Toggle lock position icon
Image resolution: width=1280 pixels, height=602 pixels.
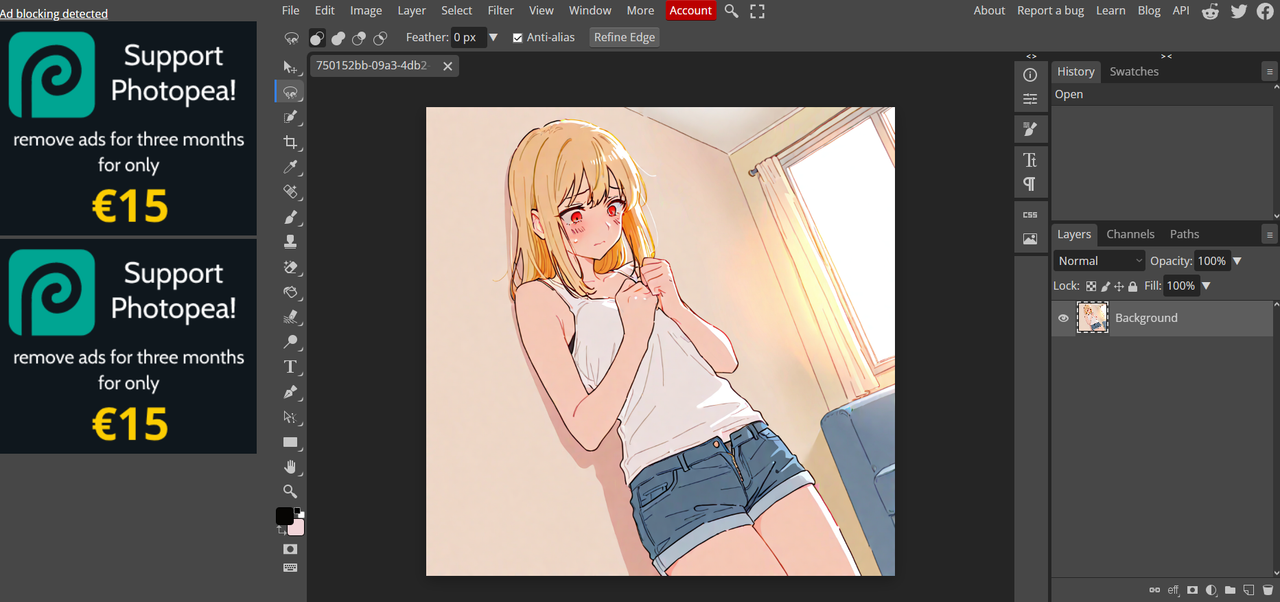[1119, 286]
